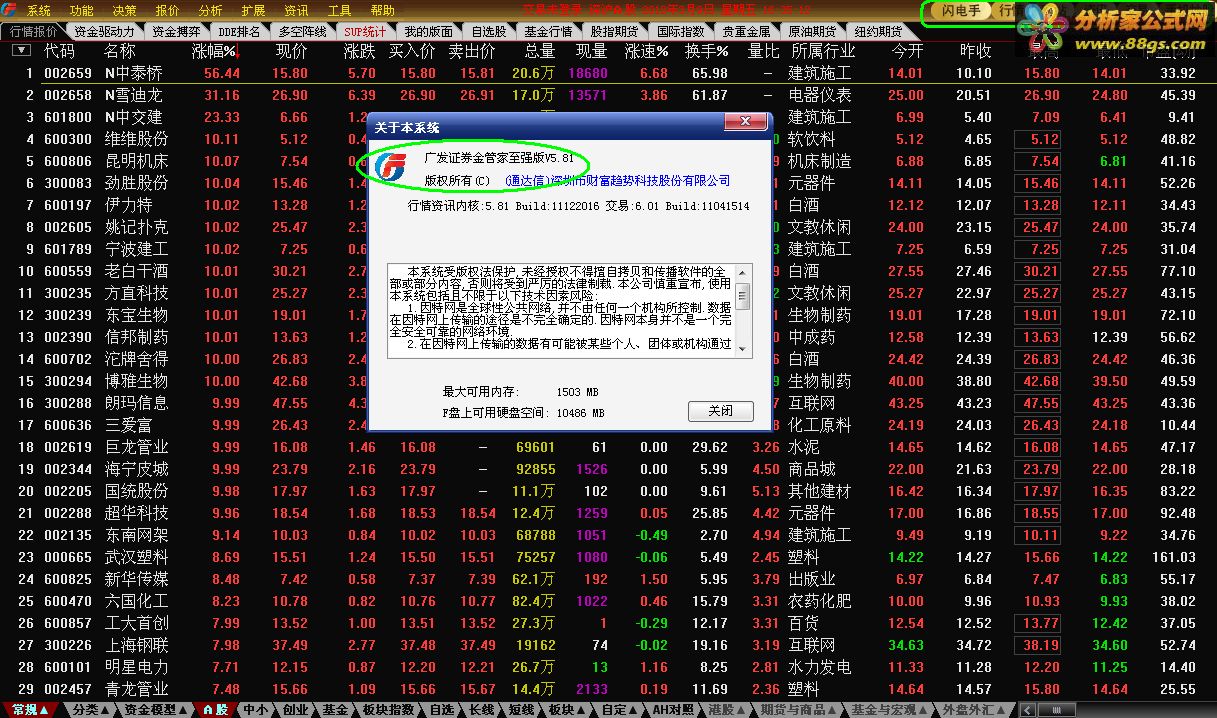The height and width of the screenshot is (718, 1217).
Task: Select the 中小 bottom tab
Action: [x=255, y=709]
